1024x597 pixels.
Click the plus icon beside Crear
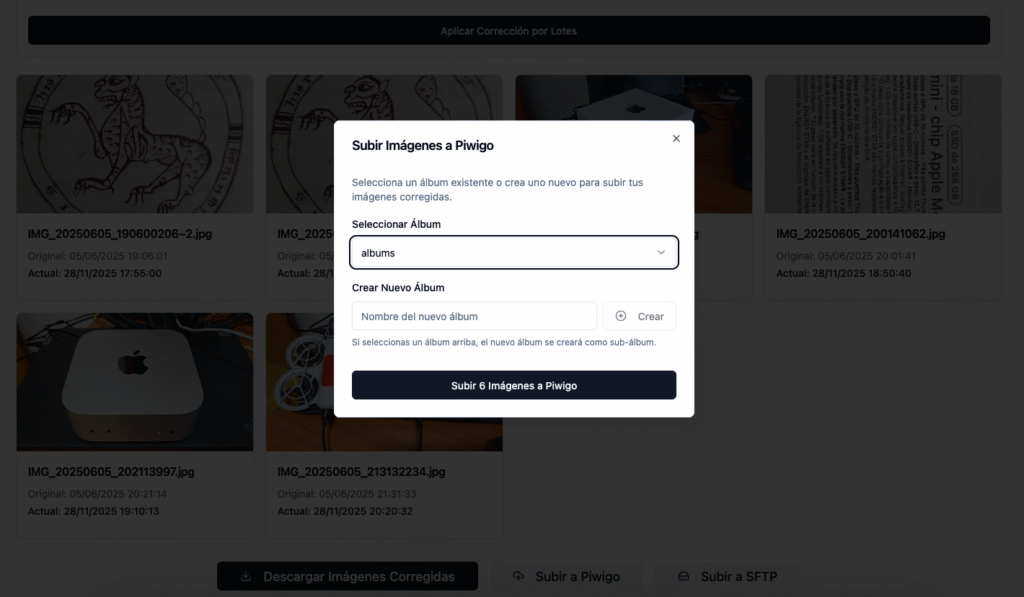(x=621, y=316)
